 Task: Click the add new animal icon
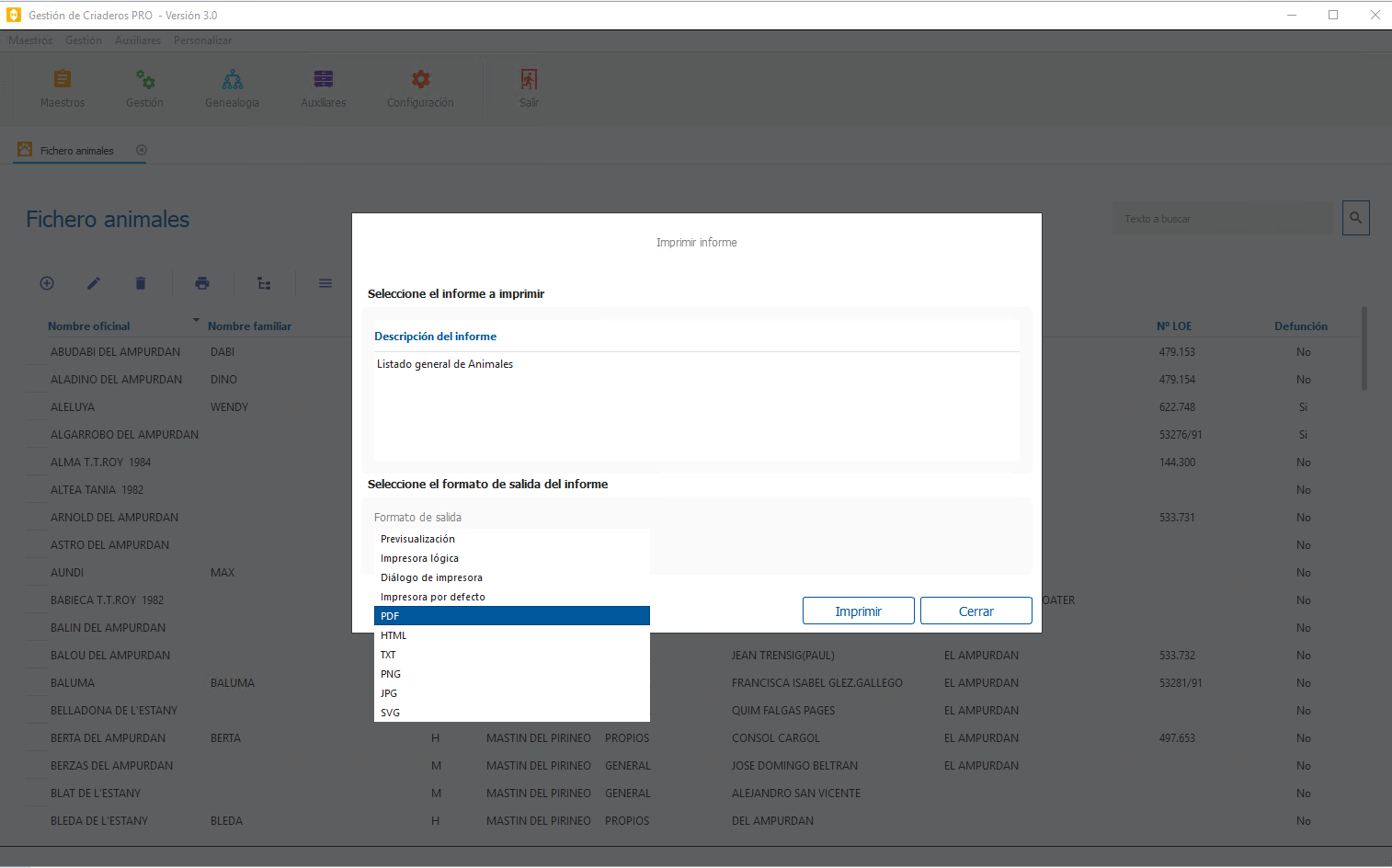coord(47,283)
